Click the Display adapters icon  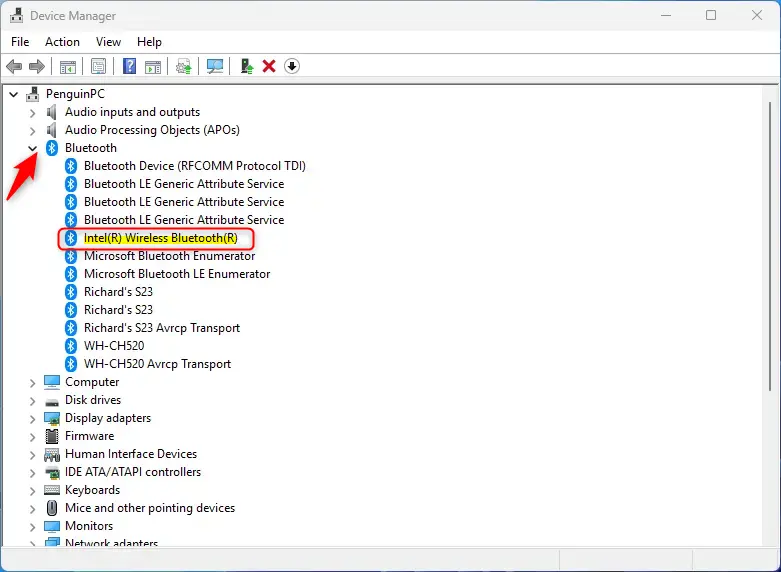(x=52, y=418)
